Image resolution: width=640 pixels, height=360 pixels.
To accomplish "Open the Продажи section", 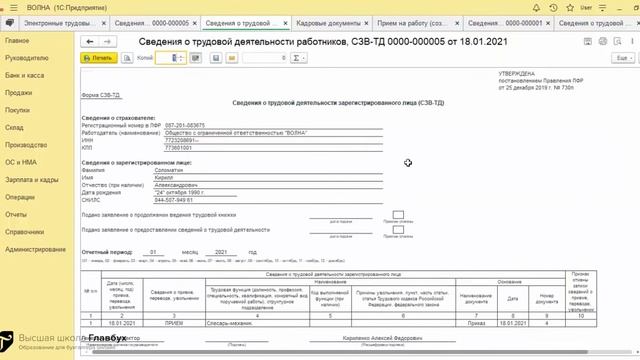I will [x=18, y=93].
